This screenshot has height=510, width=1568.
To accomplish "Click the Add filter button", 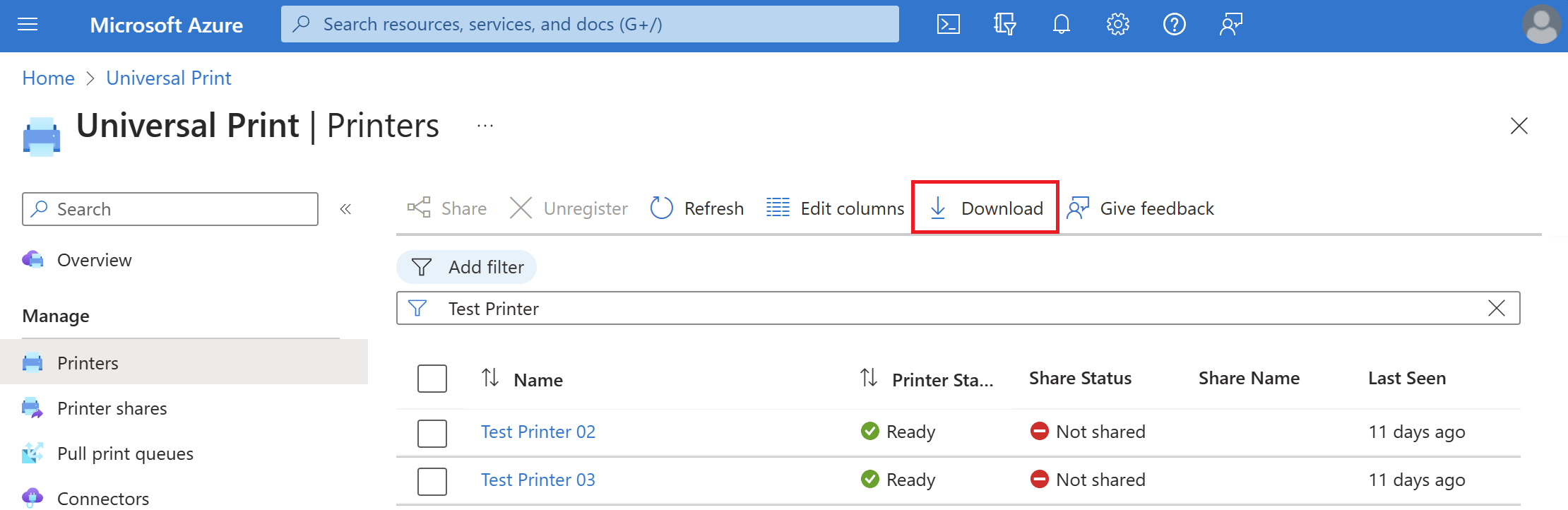I will pyautogui.click(x=466, y=267).
